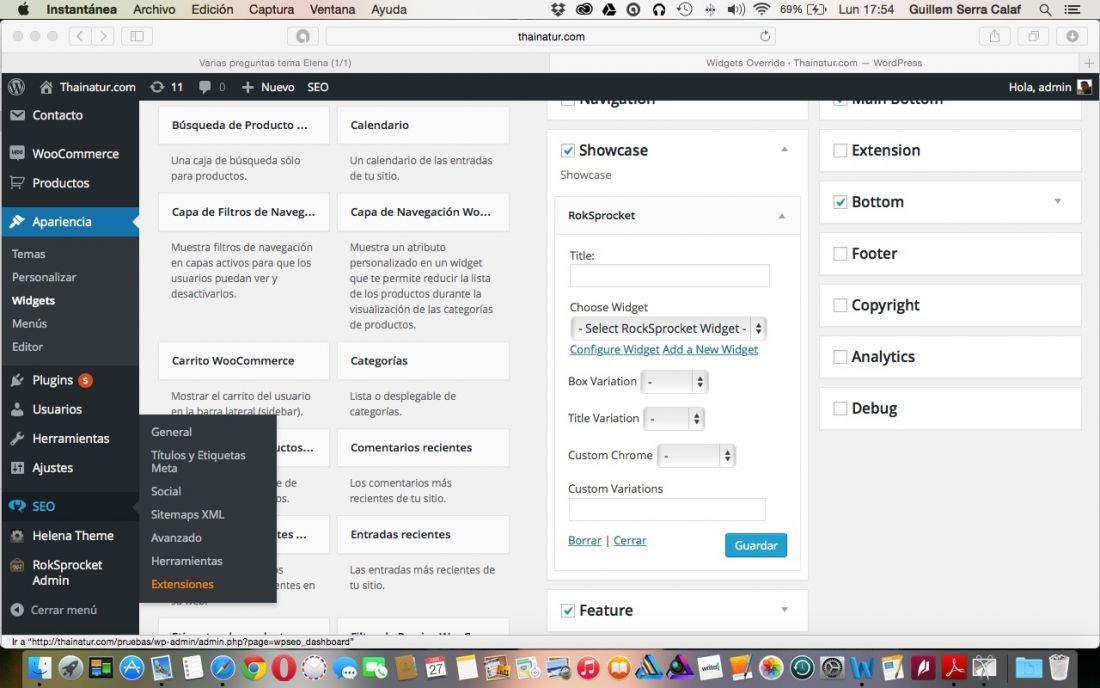Click Nuevo in the admin bar
This screenshot has width=1100, height=688.
268,87
